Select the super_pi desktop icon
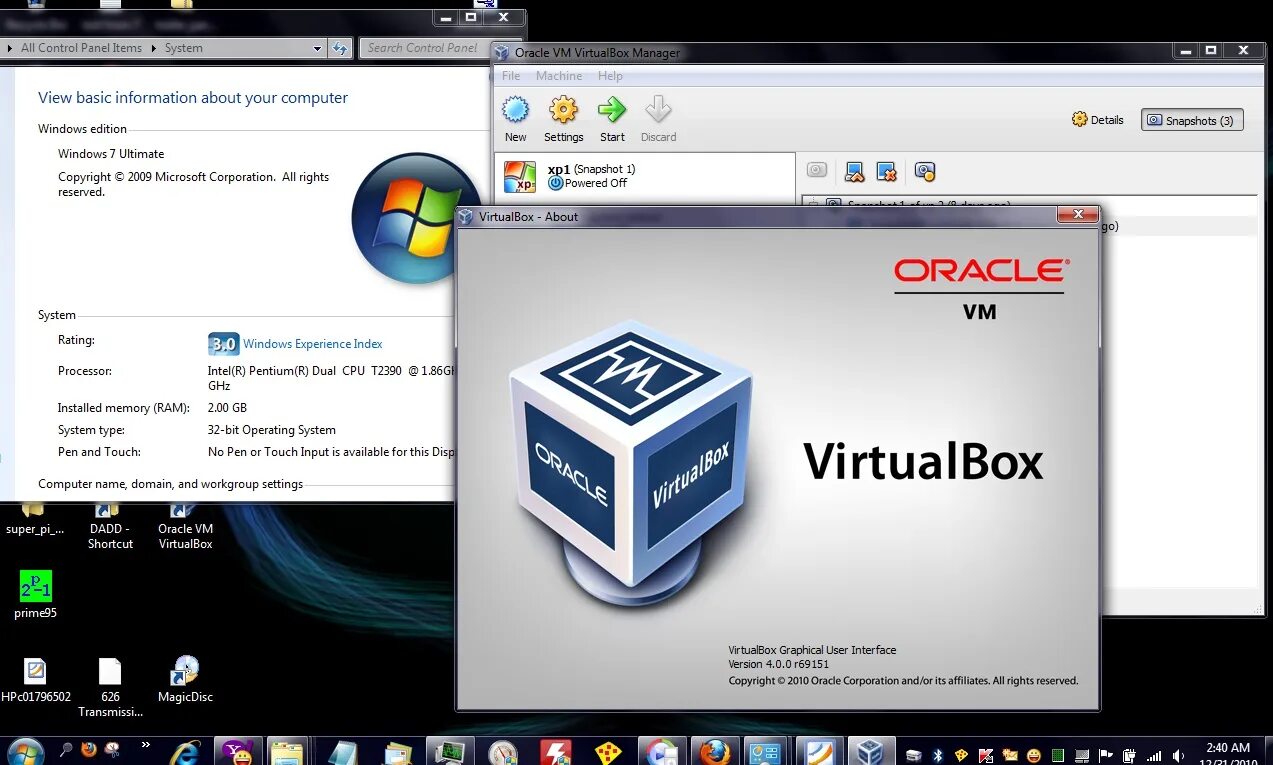 [35, 521]
